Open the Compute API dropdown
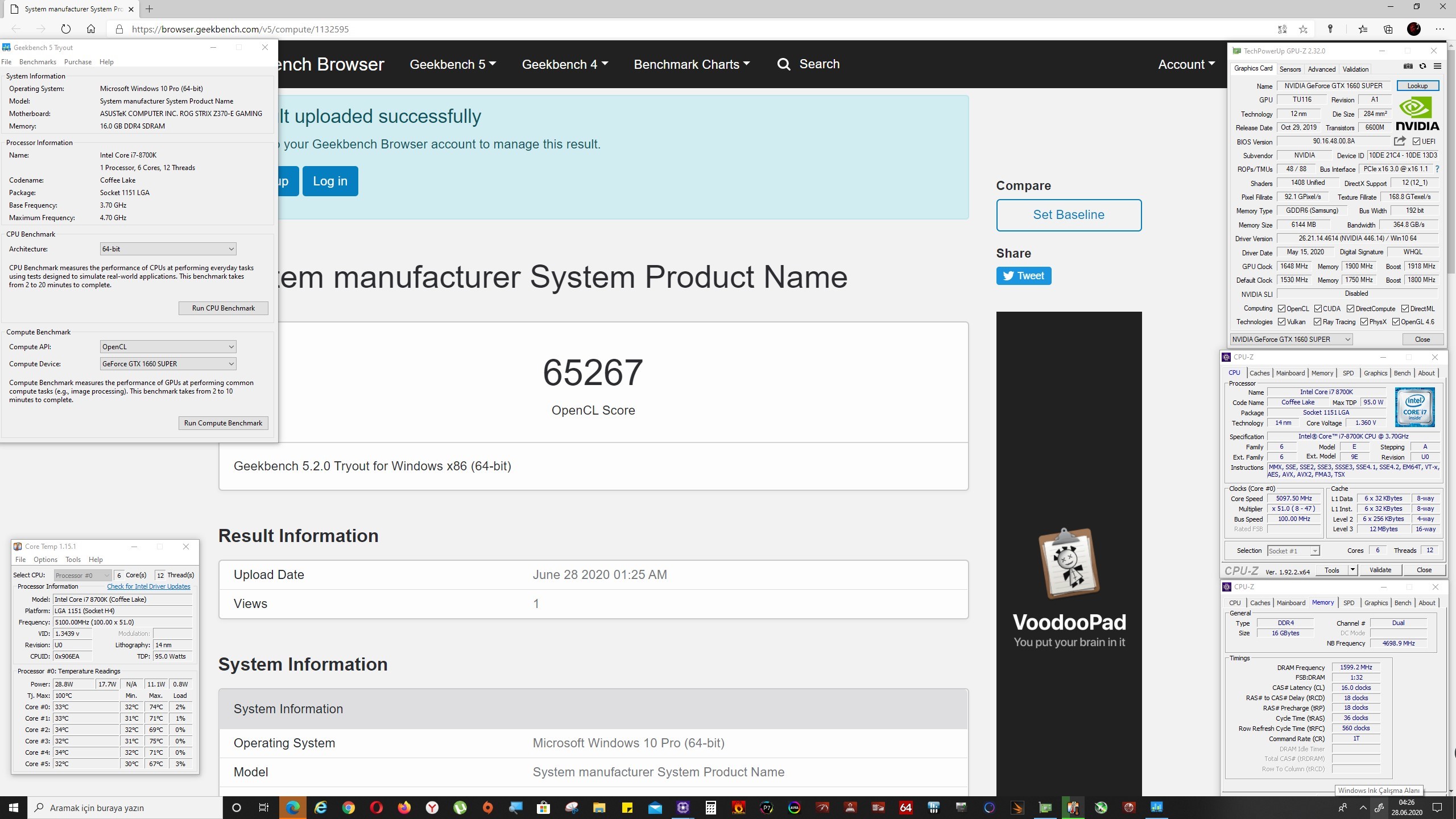Viewport: 1456px width, 819px height. [x=168, y=347]
